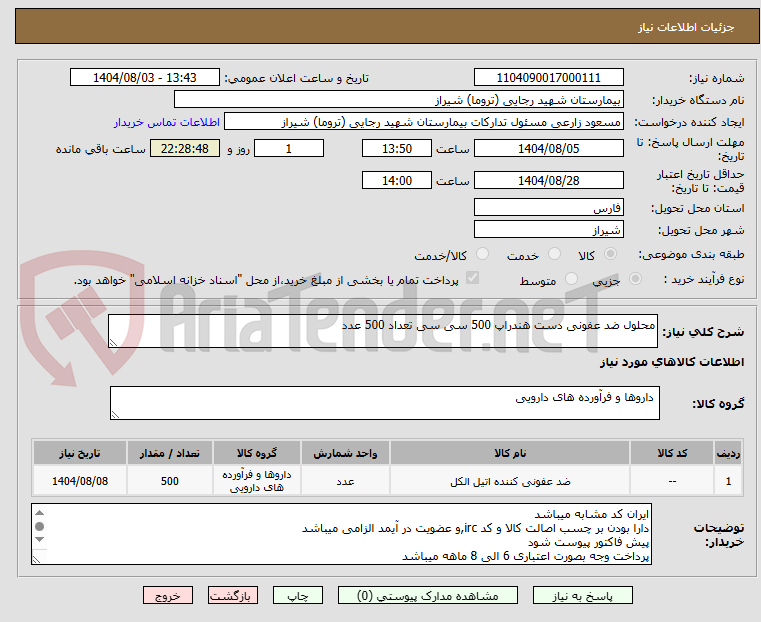Click the price validity date 1404/08/28 field

coord(548,180)
